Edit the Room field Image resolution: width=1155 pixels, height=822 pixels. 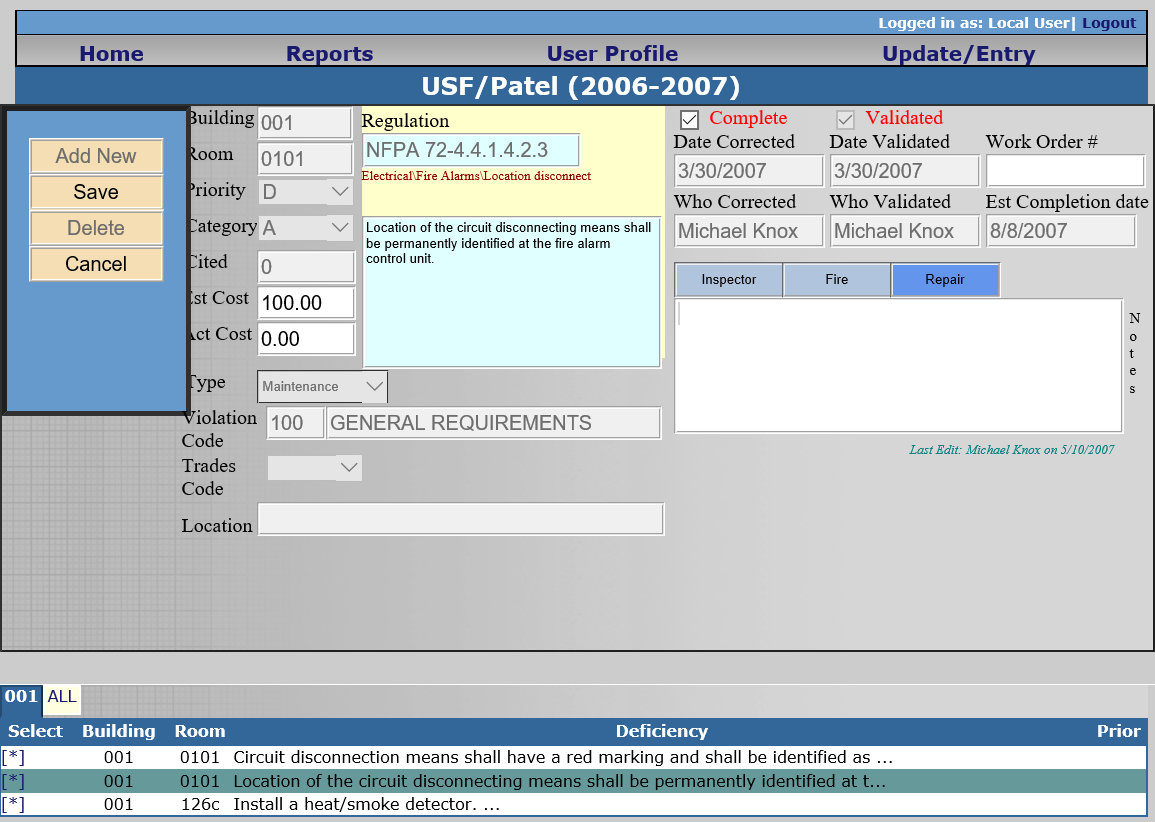pos(305,158)
